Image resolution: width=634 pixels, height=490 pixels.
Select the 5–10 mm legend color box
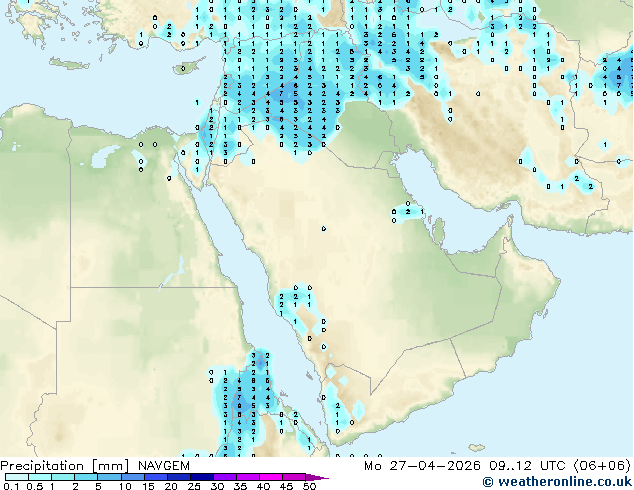point(109,477)
